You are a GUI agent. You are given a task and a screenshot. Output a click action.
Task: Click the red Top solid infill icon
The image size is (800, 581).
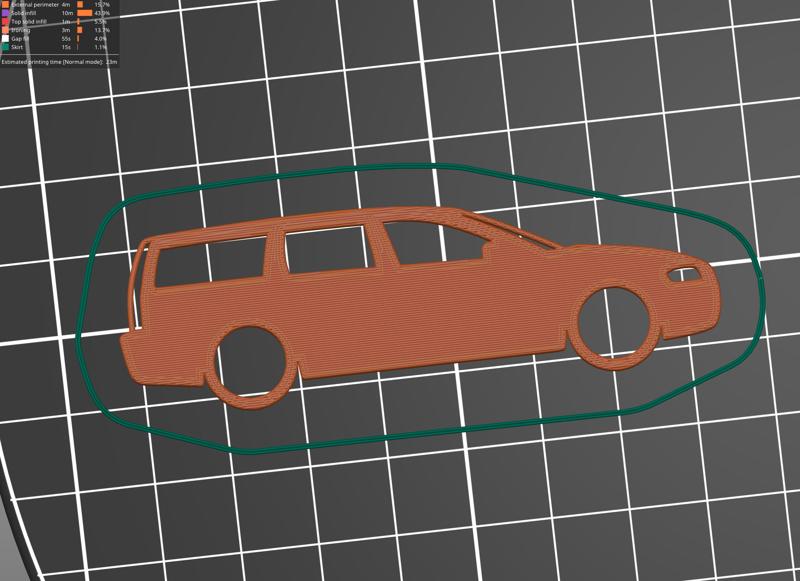tap(6, 21)
